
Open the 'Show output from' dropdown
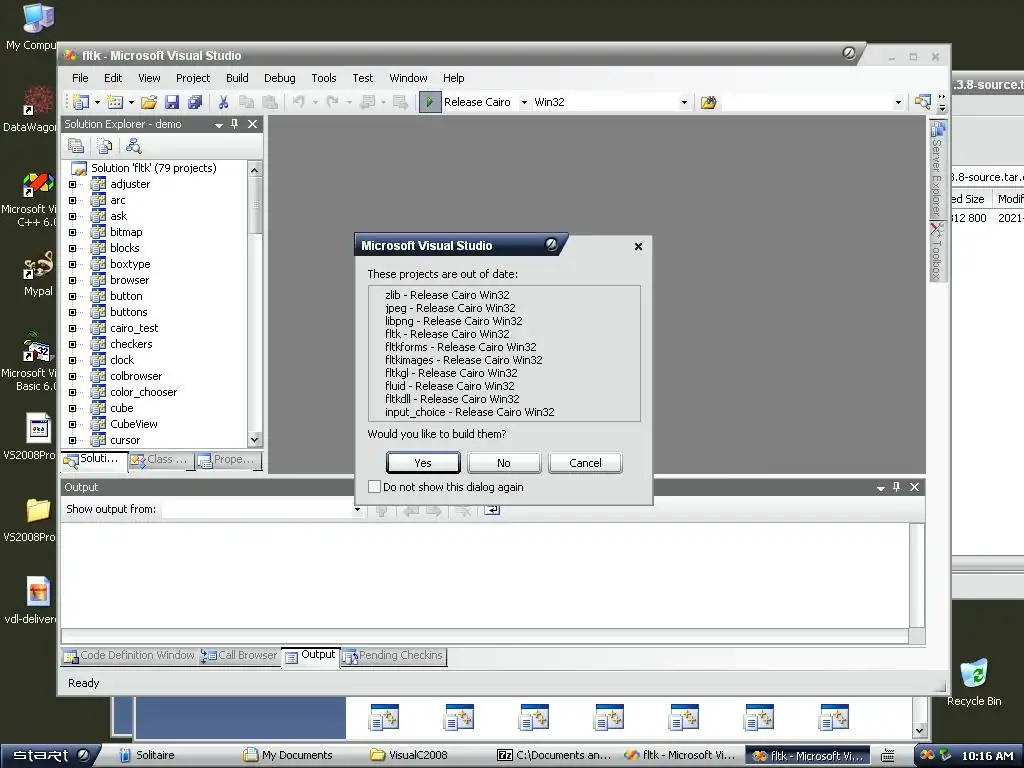coord(357,510)
